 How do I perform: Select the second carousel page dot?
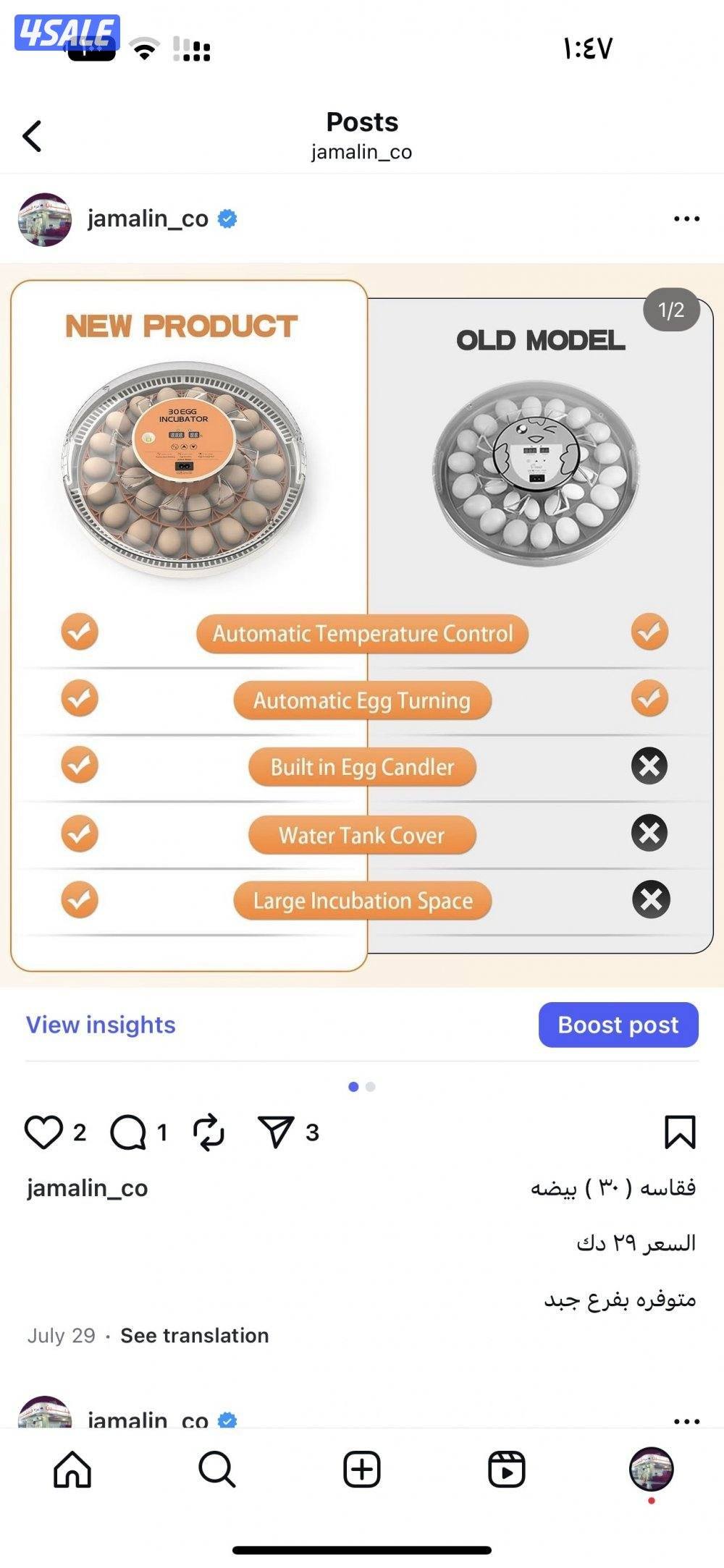(x=371, y=1087)
